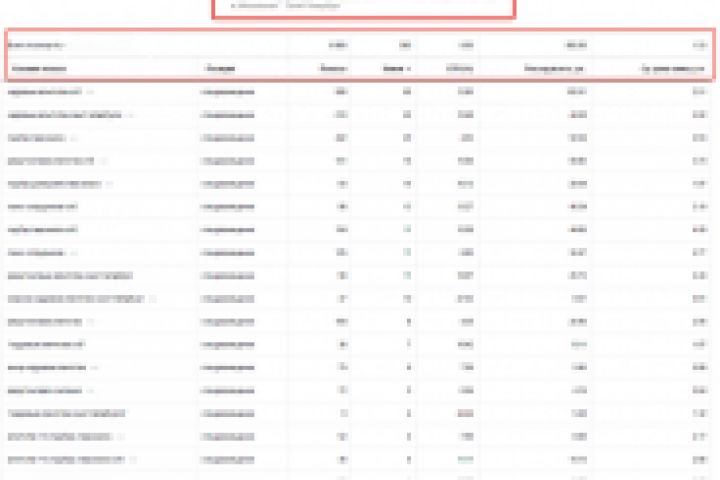Click the first row's value in the last column
The image size is (720, 480).
pos(699,92)
